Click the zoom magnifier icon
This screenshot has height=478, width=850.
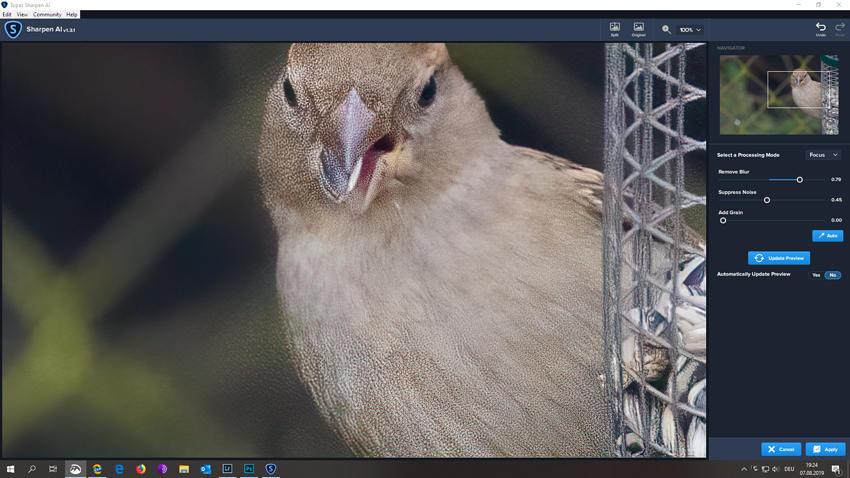pos(666,30)
